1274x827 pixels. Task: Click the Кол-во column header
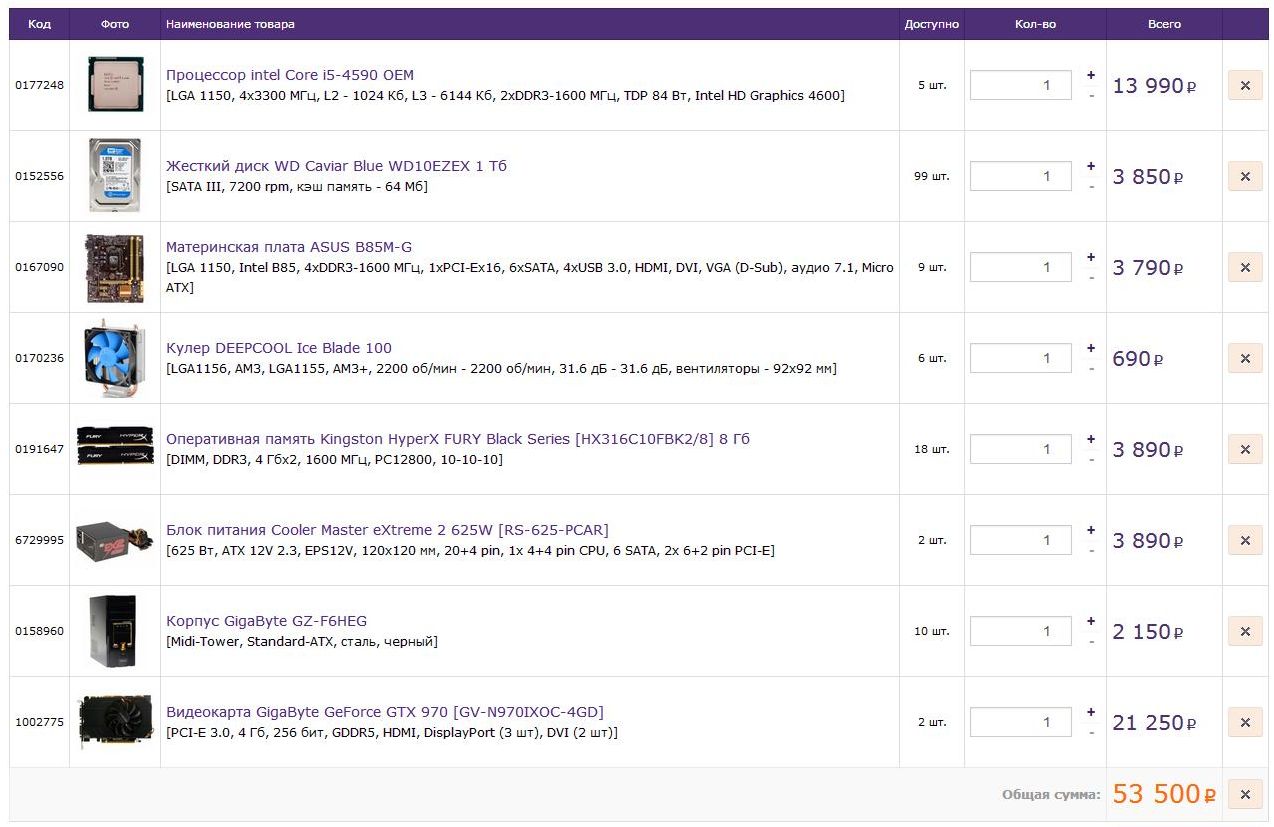click(1035, 24)
